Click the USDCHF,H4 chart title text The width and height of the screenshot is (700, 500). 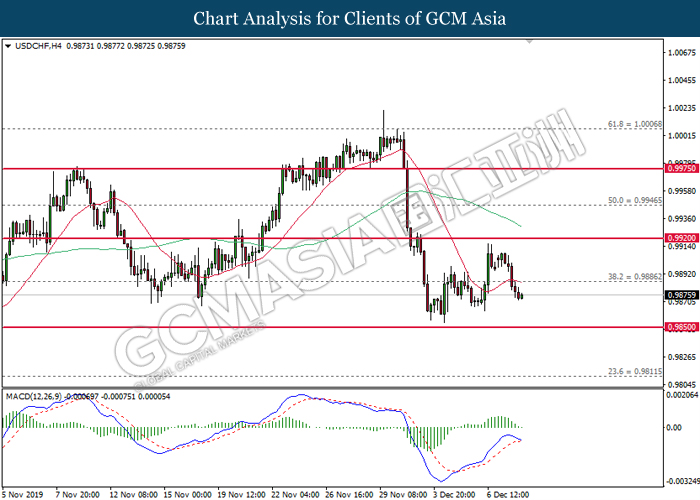(x=38, y=46)
